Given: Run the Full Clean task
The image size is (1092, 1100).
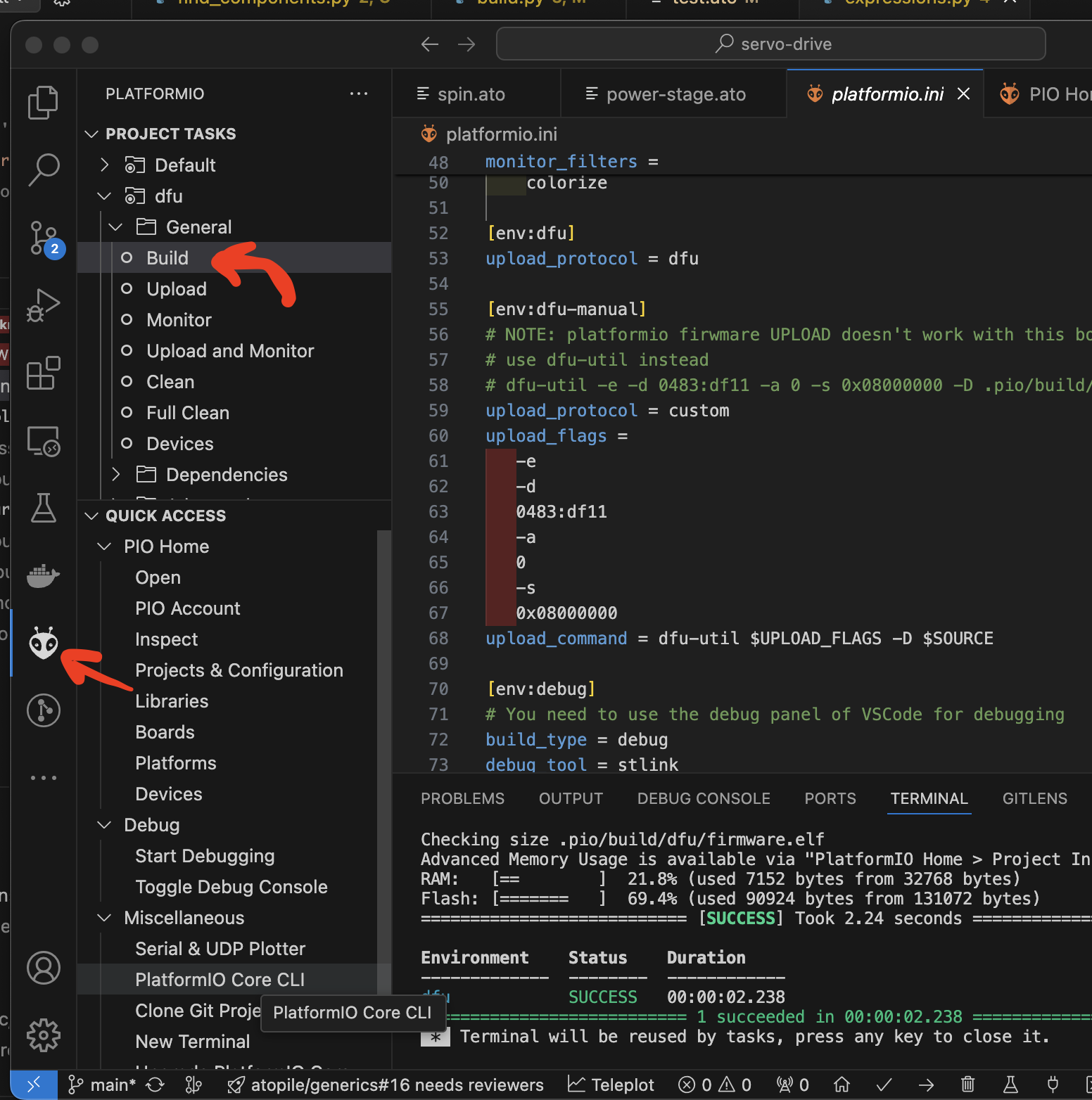Looking at the screenshot, I should point(234,412).
